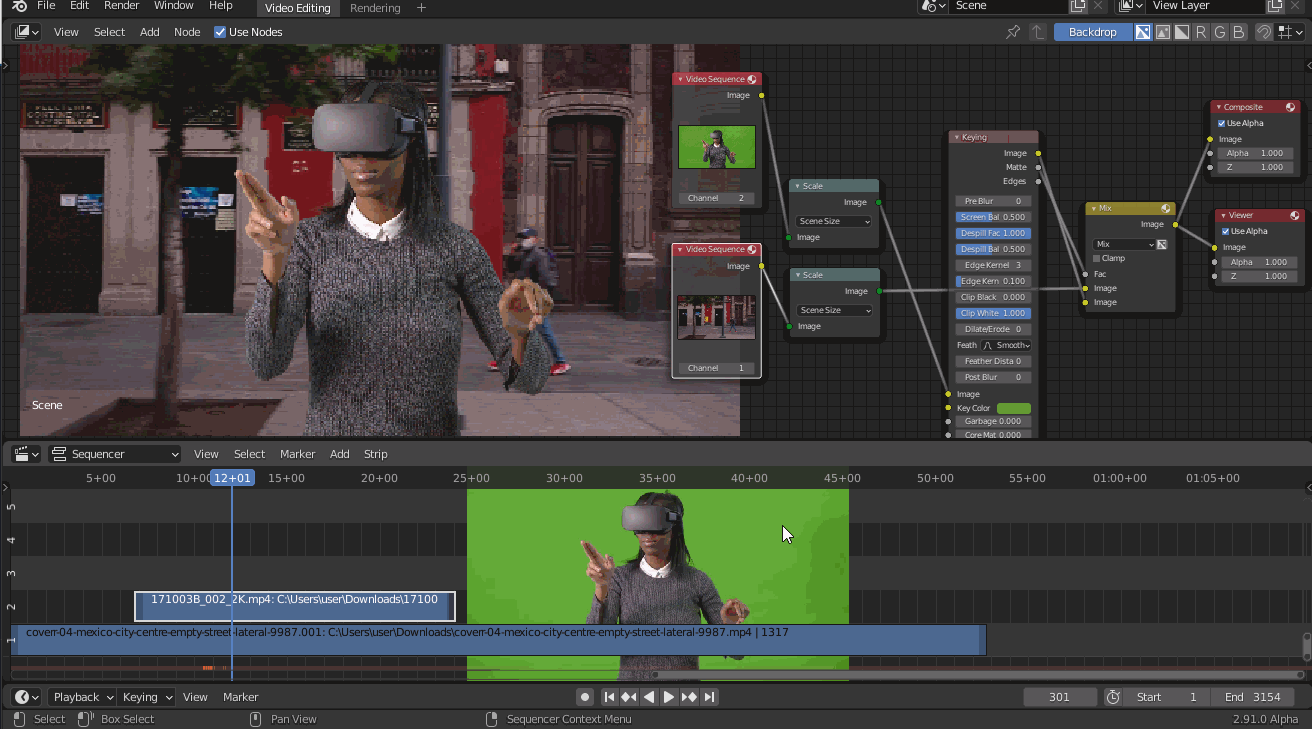
Task: Enable Clamp on the Mix node
Action: coord(1097,258)
